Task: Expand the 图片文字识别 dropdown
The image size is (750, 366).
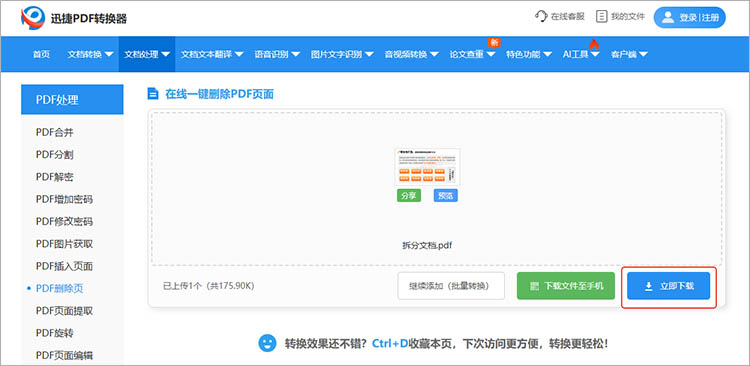Action: [x=342, y=55]
